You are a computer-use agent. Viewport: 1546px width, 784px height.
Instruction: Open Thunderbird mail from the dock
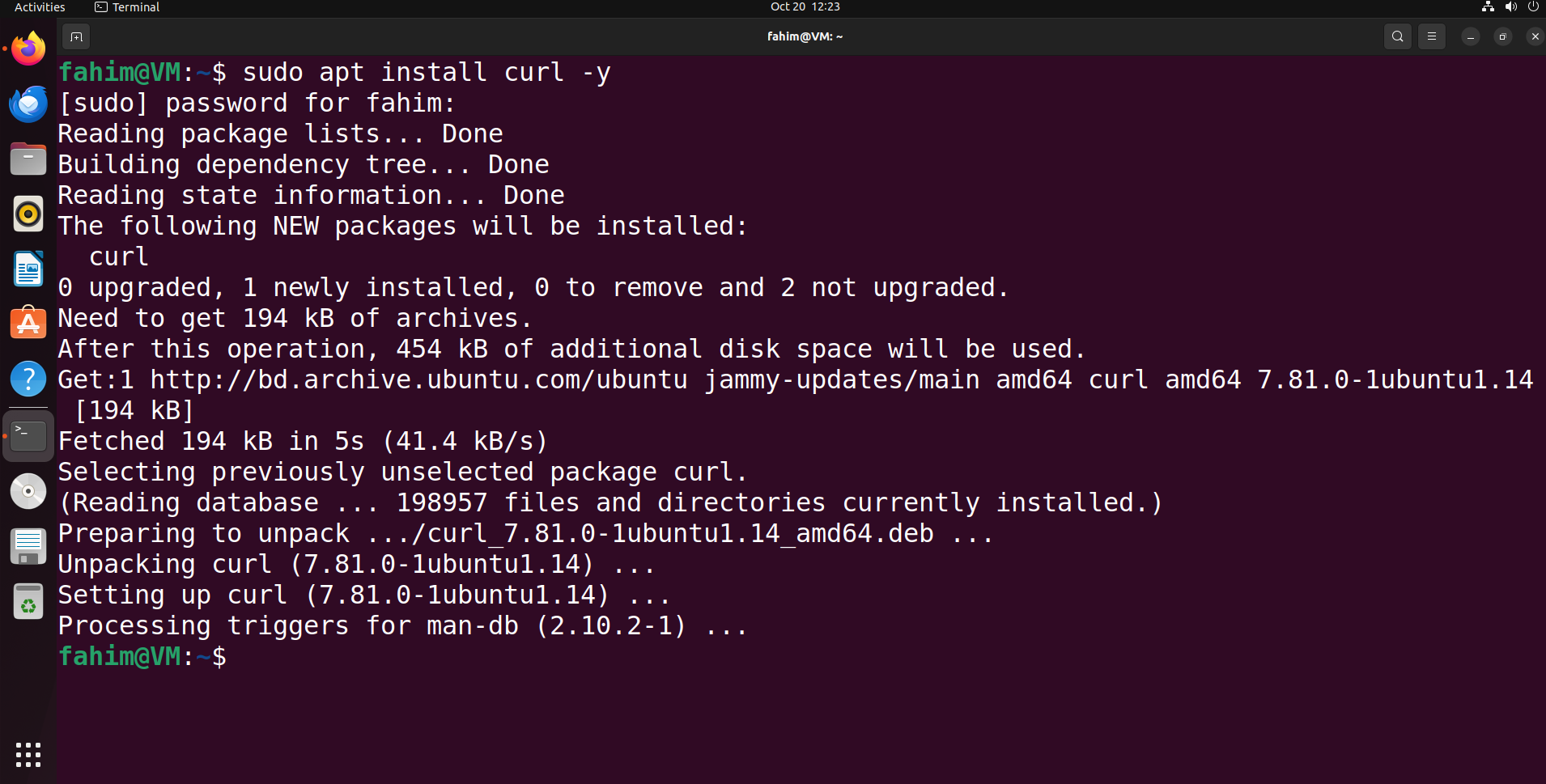click(x=28, y=104)
